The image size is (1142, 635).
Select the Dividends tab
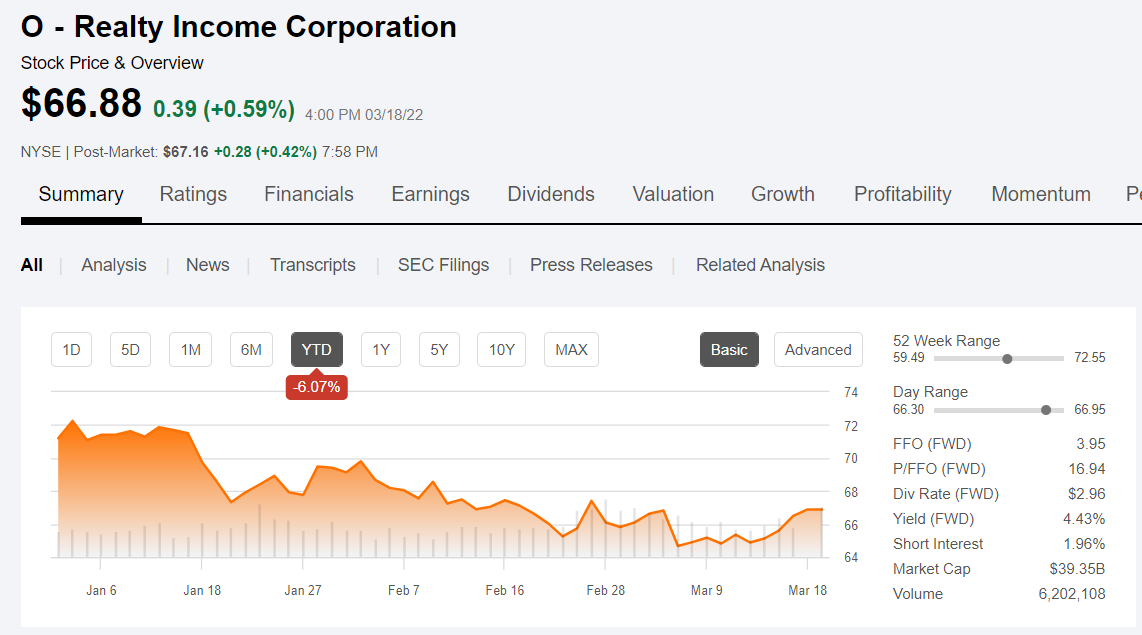(551, 194)
